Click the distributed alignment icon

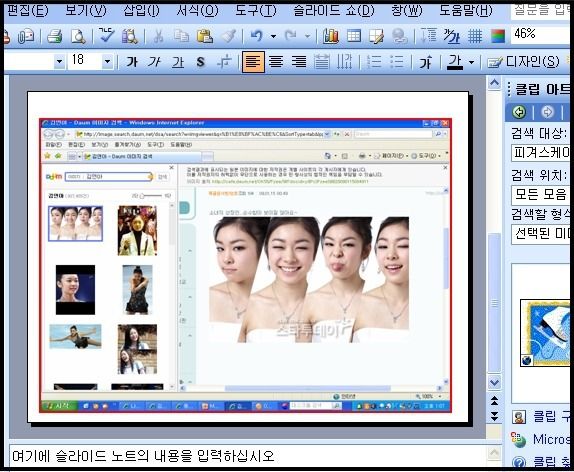[322, 62]
